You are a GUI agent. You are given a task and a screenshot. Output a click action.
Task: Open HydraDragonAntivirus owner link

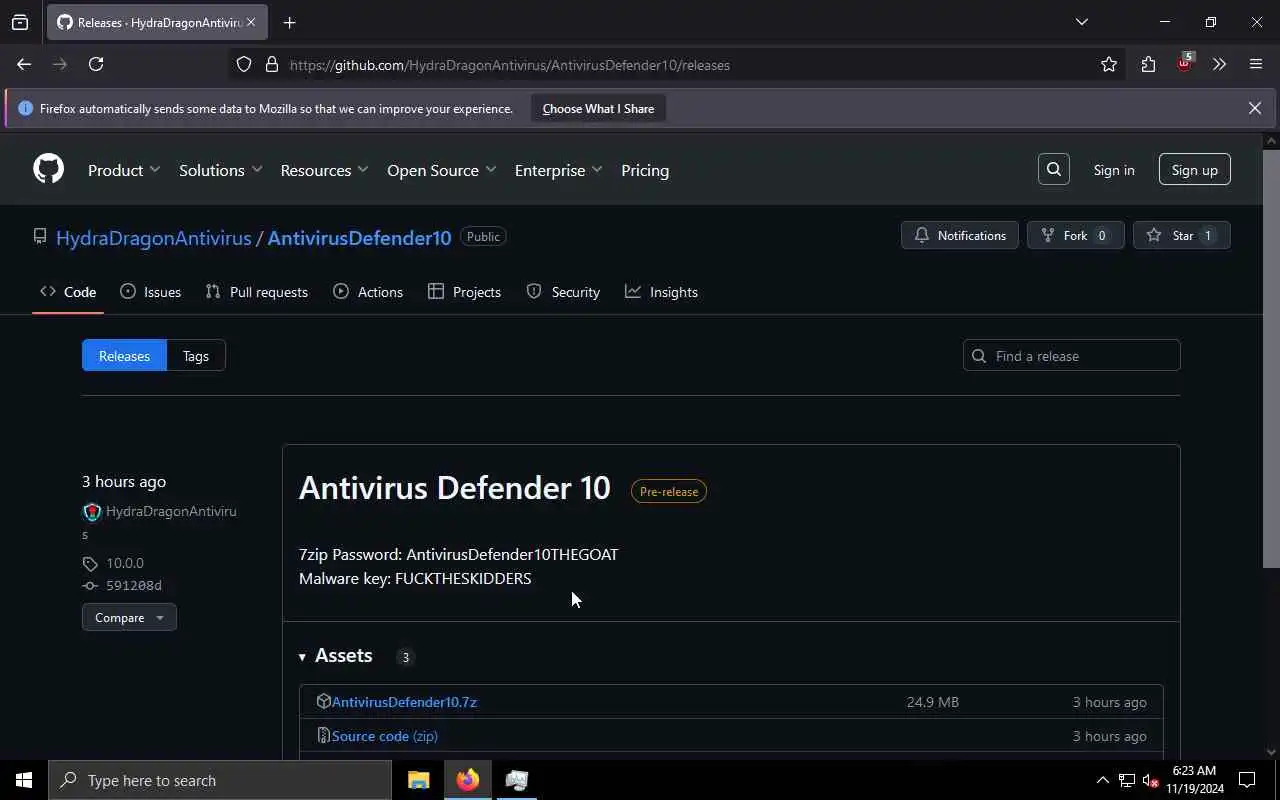[x=154, y=238]
